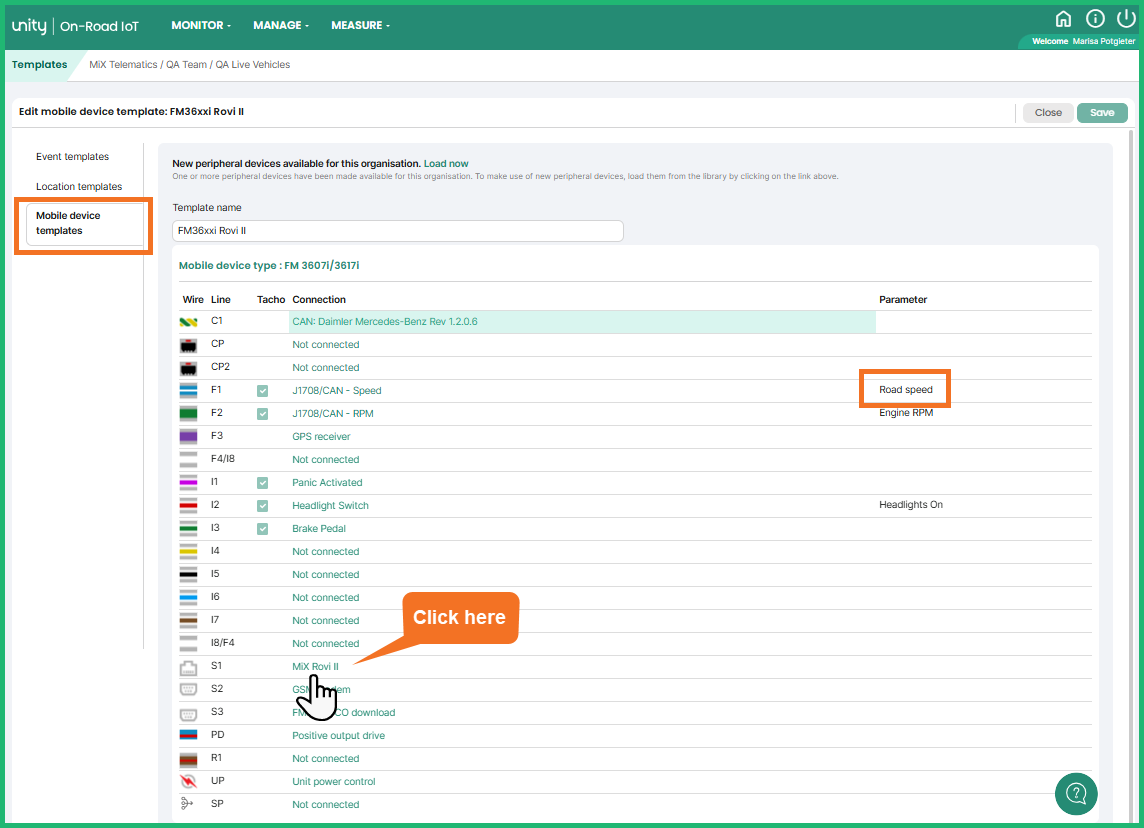Click the I2 red wire icon
Viewport: 1144px width, 828px height.
pos(188,505)
